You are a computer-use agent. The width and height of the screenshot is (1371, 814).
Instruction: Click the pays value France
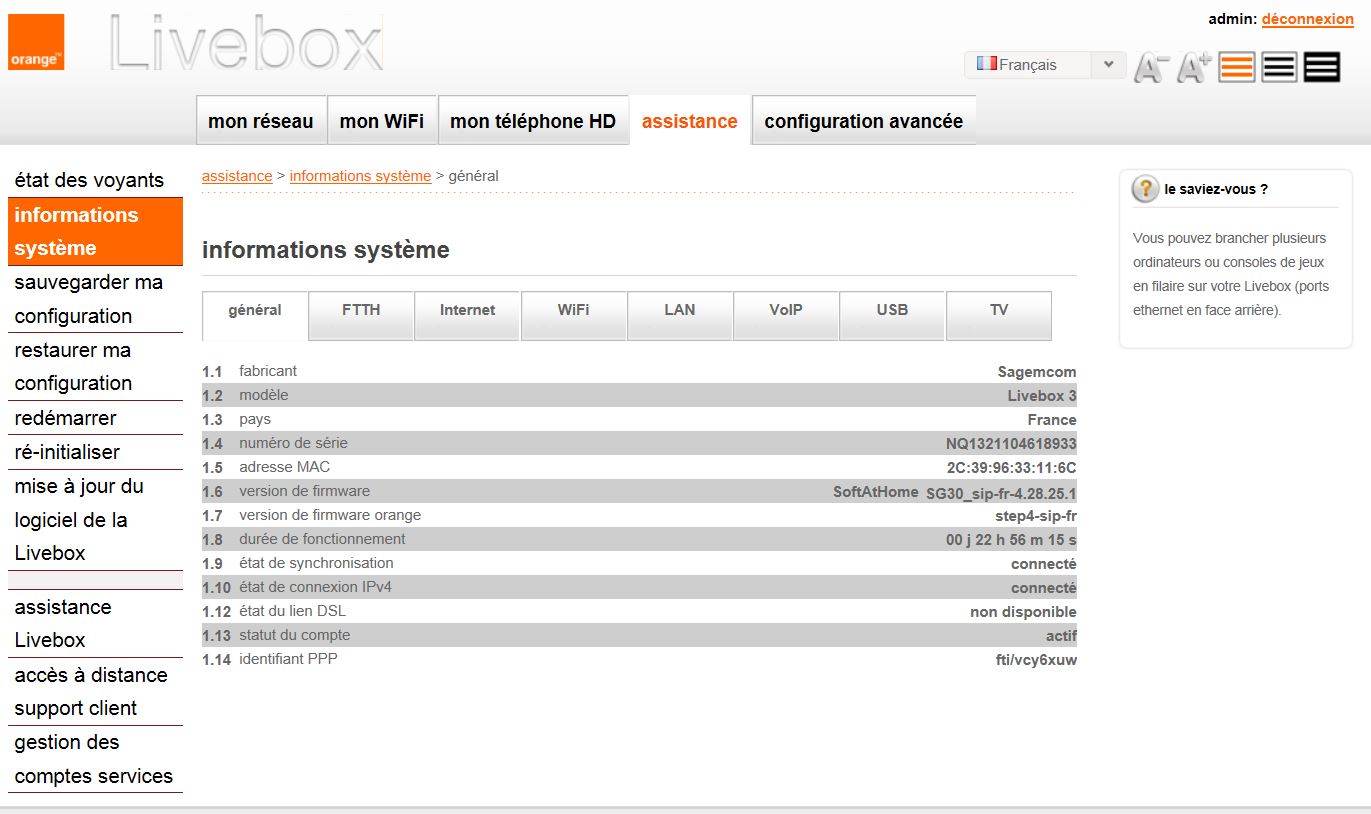click(x=1052, y=420)
